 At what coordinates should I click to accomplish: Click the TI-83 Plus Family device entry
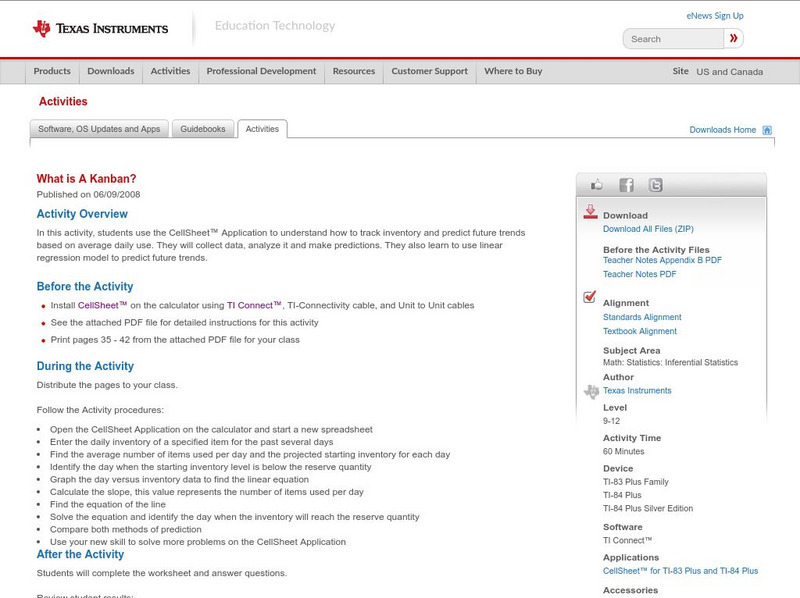click(x=636, y=482)
